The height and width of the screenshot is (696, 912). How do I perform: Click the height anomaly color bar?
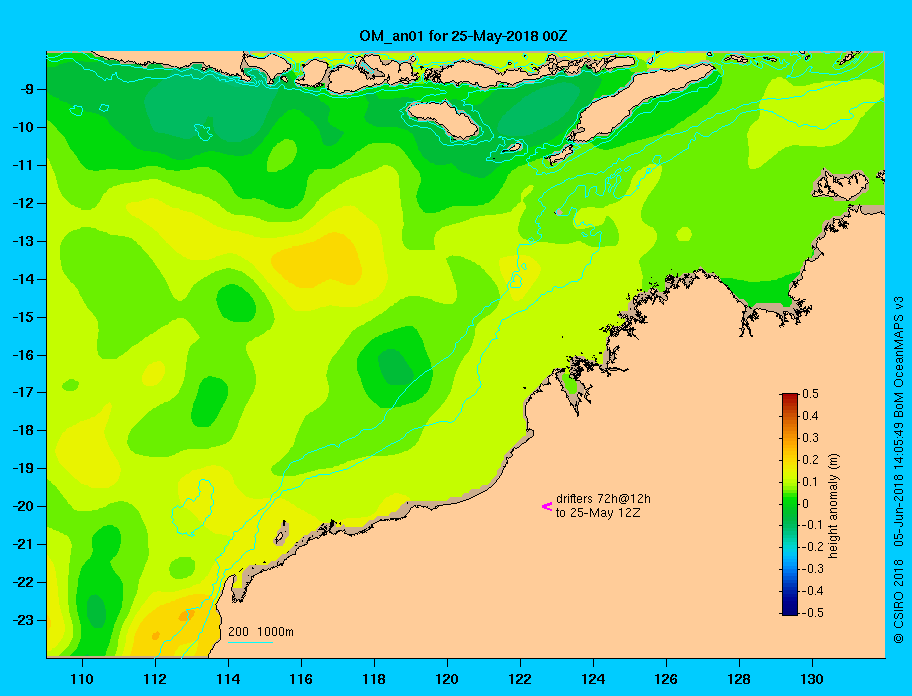click(790, 504)
